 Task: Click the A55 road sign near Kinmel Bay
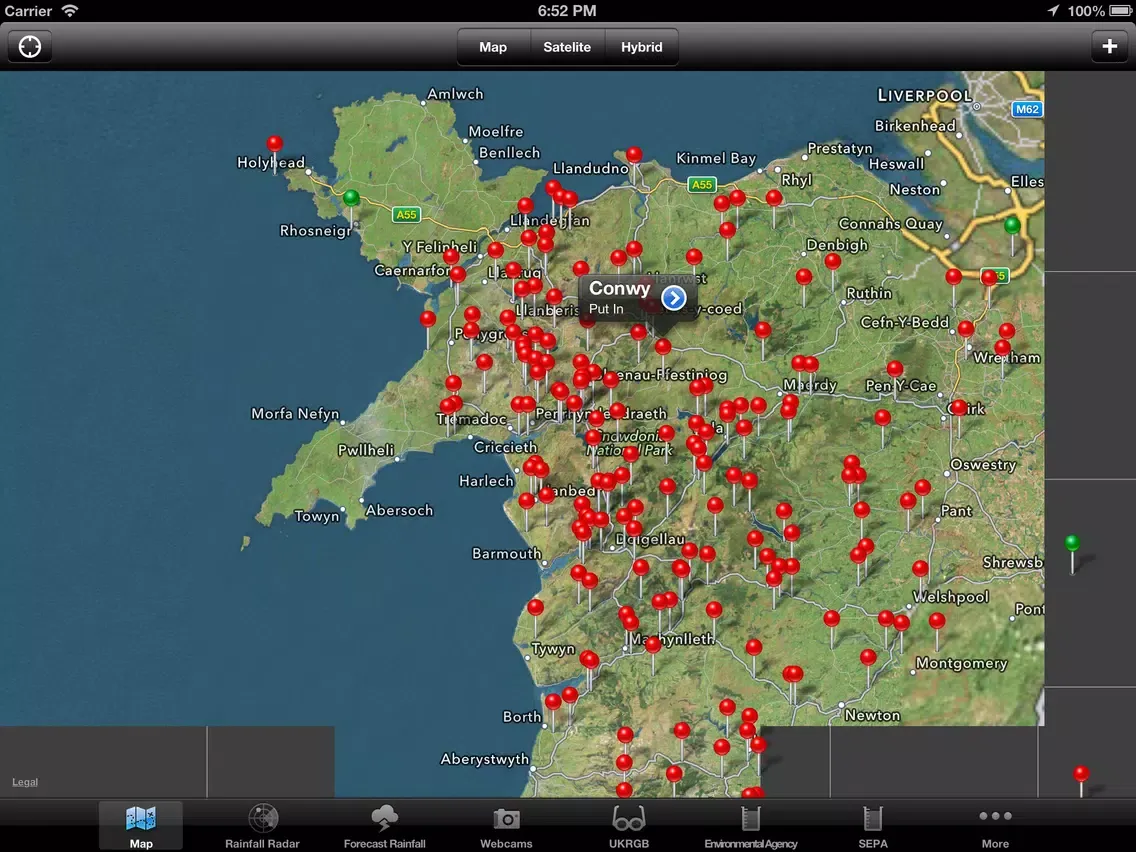click(x=701, y=185)
